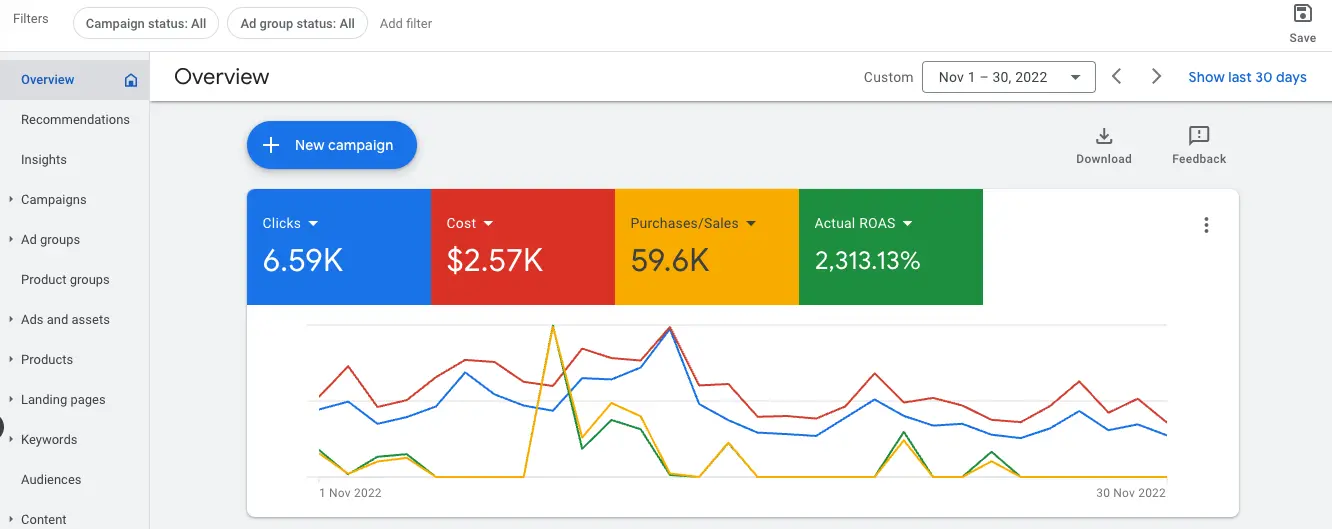Click the Campaign status: All filter chip
The height and width of the screenshot is (529, 1332).
click(x=146, y=23)
